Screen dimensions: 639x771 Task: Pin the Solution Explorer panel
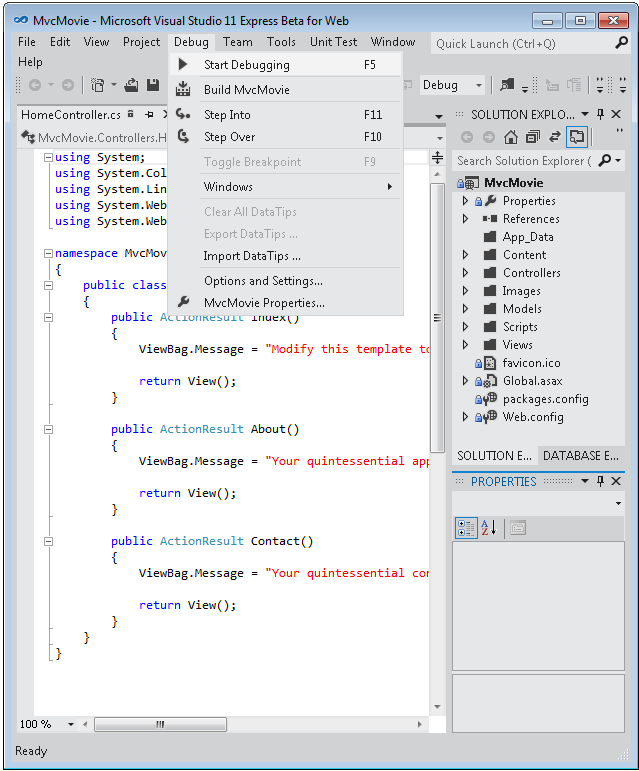(x=600, y=114)
